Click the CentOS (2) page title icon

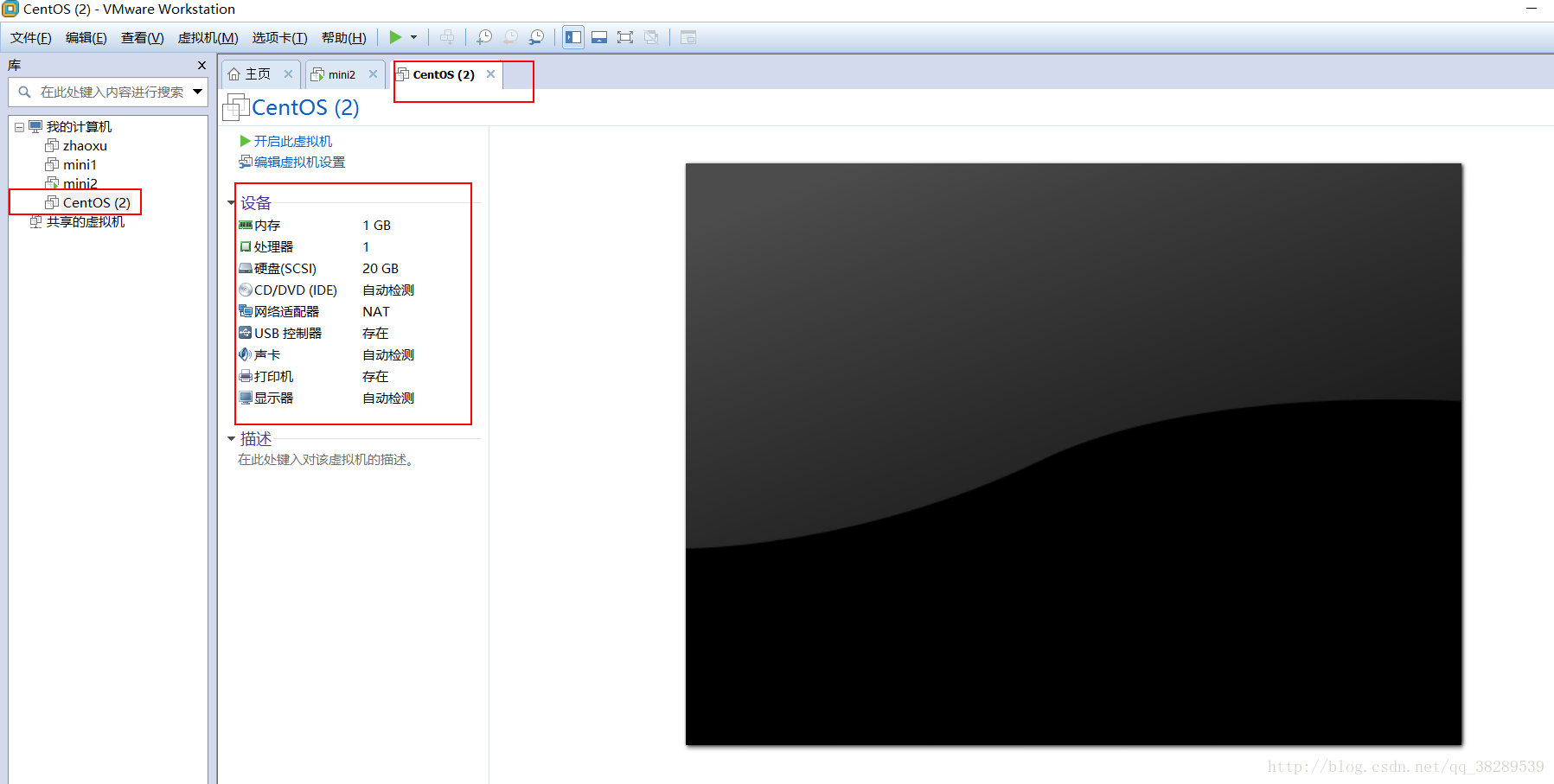[236, 107]
